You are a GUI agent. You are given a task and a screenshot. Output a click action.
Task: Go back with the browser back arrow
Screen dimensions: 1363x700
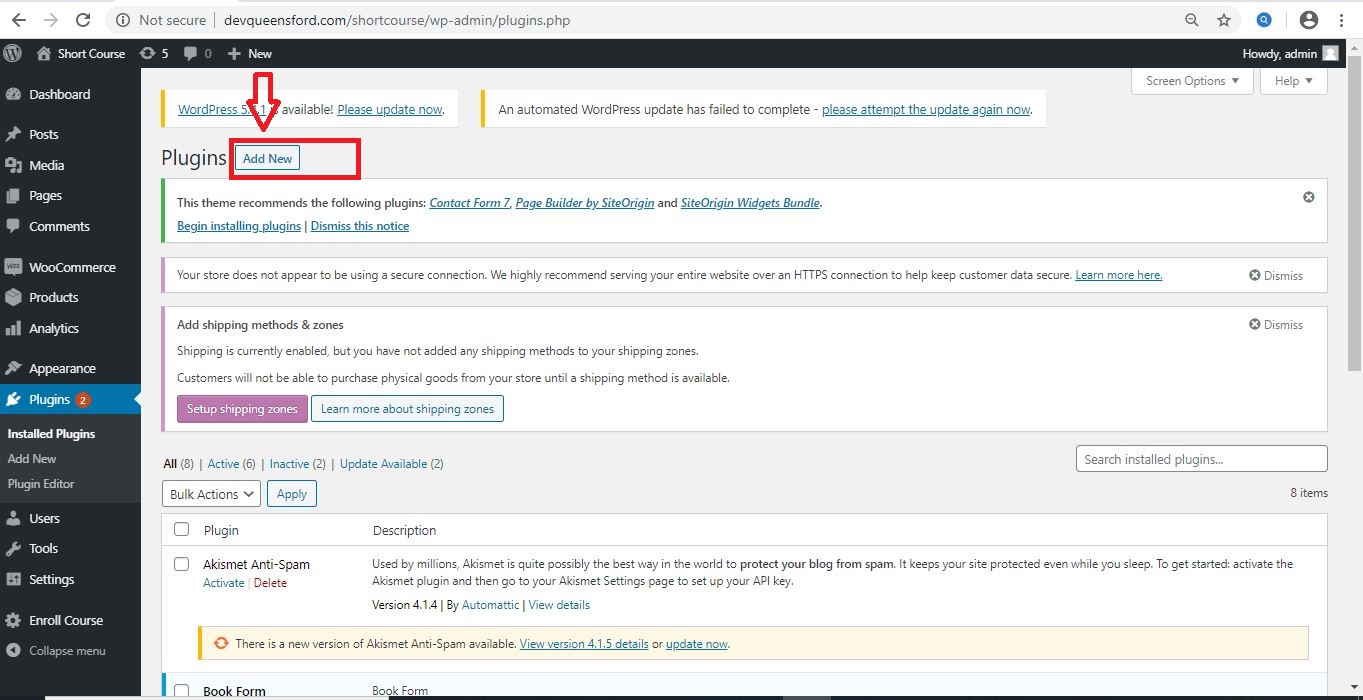click(21, 20)
